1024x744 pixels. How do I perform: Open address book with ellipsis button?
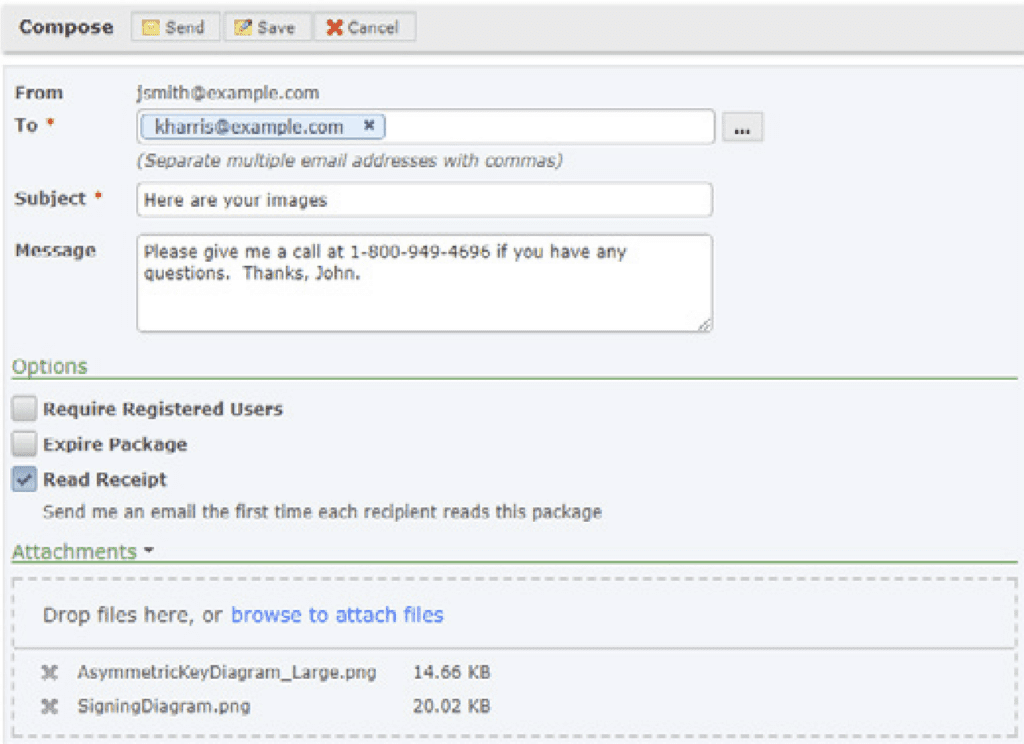tap(742, 127)
